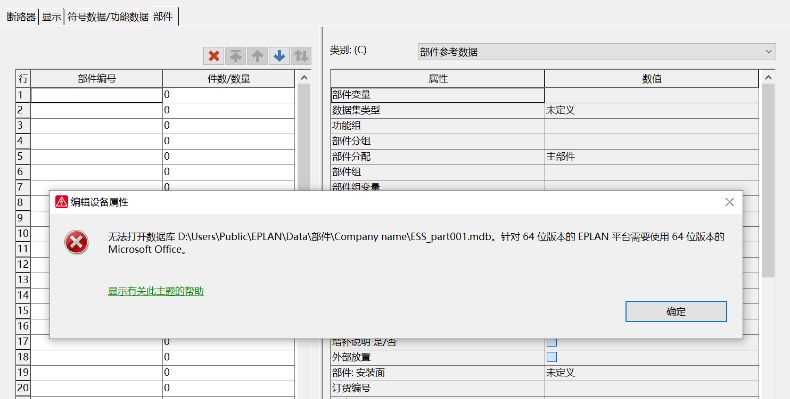
Task: Click the quantity cell in row 18
Action: 229,357
